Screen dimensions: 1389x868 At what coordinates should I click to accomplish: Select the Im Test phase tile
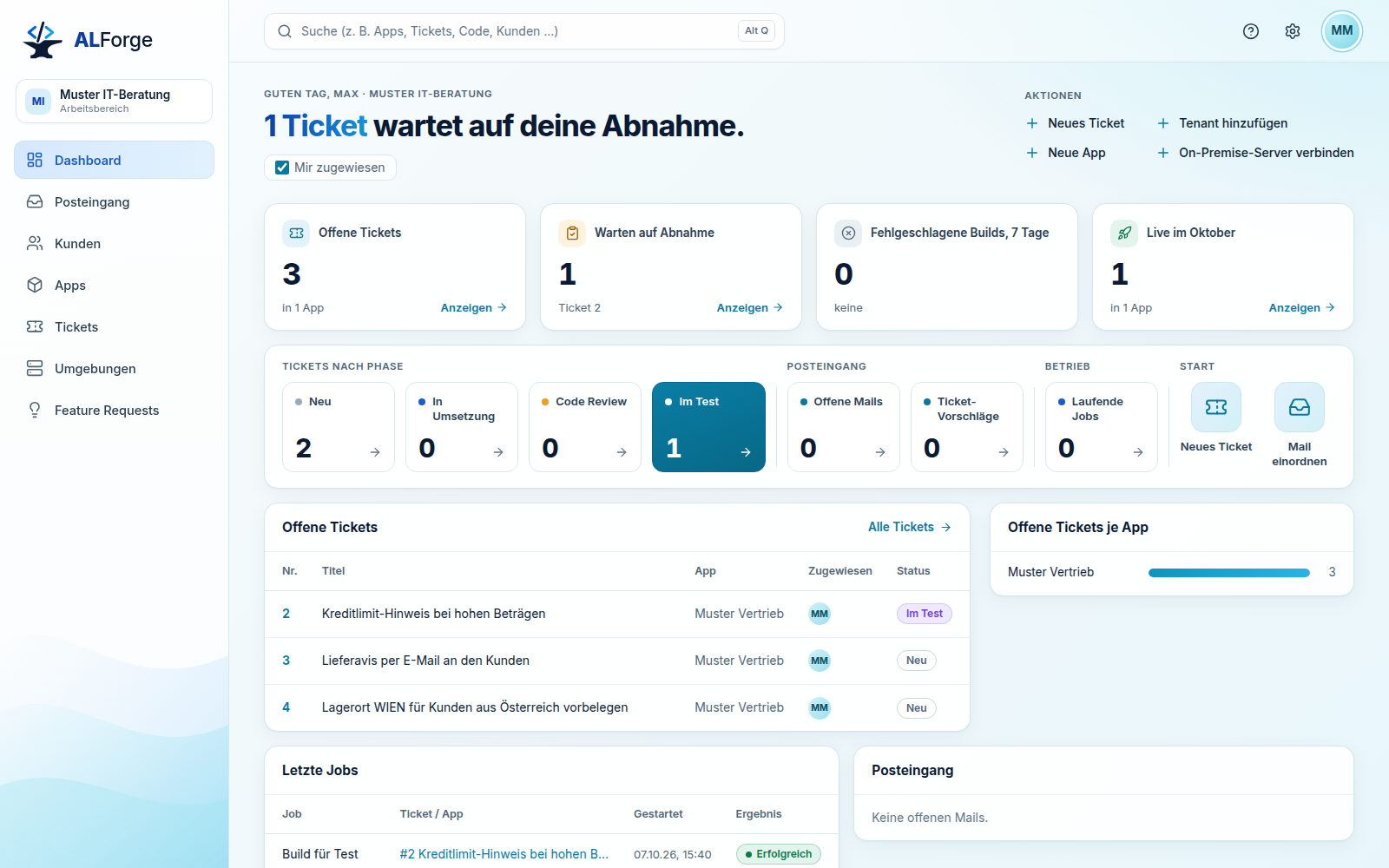[x=708, y=427]
